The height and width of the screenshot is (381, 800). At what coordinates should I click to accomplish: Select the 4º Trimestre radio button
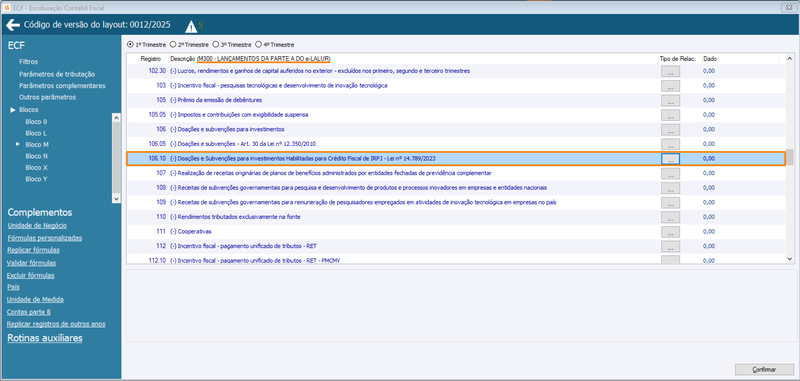click(258, 44)
